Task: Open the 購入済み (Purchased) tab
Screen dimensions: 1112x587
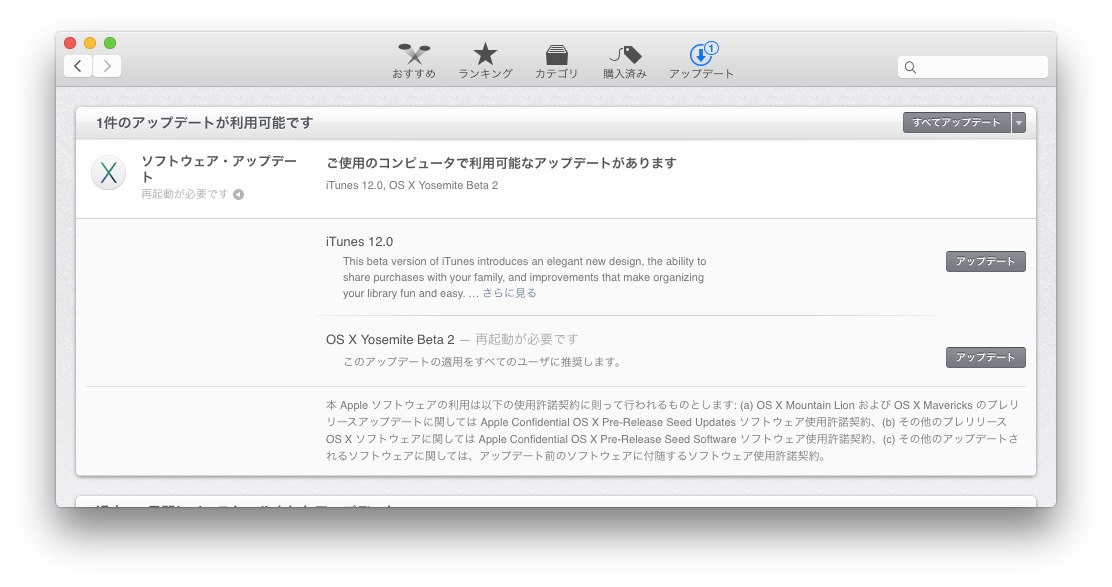Action: pos(625,61)
